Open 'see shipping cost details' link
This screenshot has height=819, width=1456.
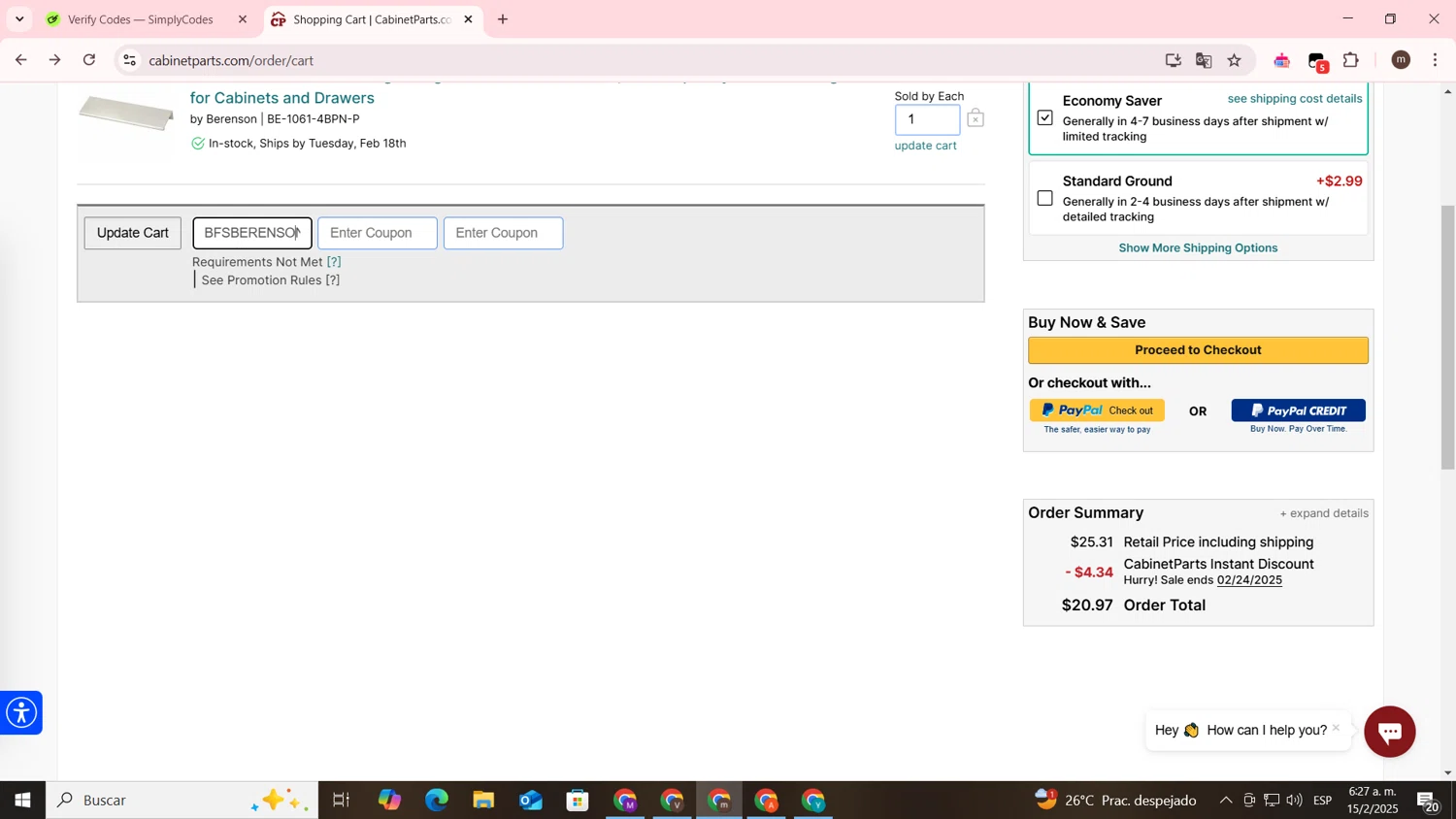pyautogui.click(x=1294, y=98)
